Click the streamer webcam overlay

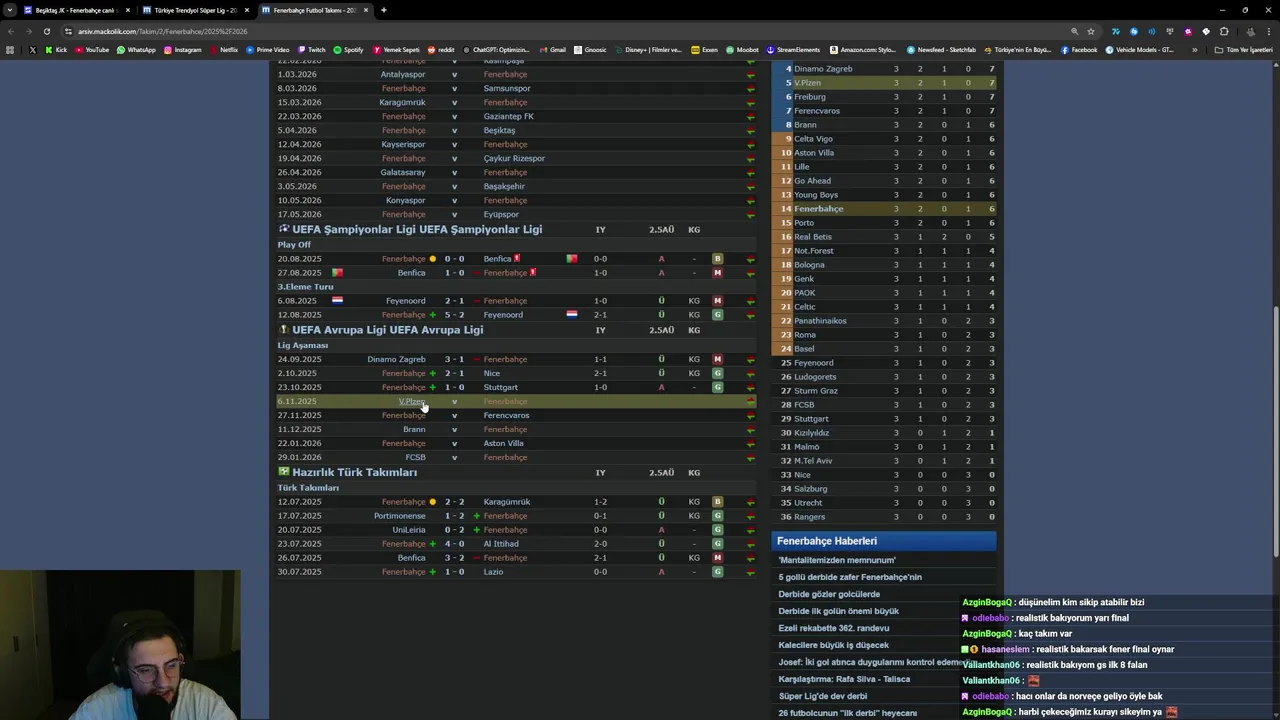(120, 645)
